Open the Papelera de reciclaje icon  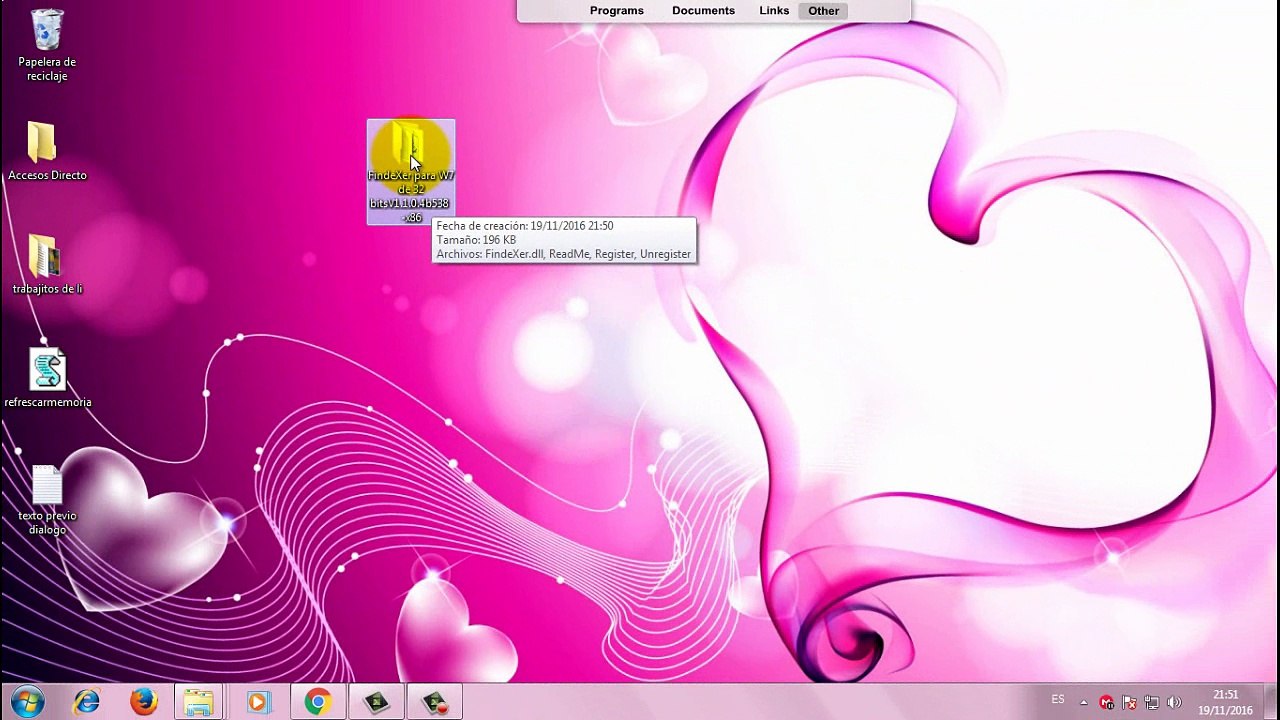click(x=47, y=45)
